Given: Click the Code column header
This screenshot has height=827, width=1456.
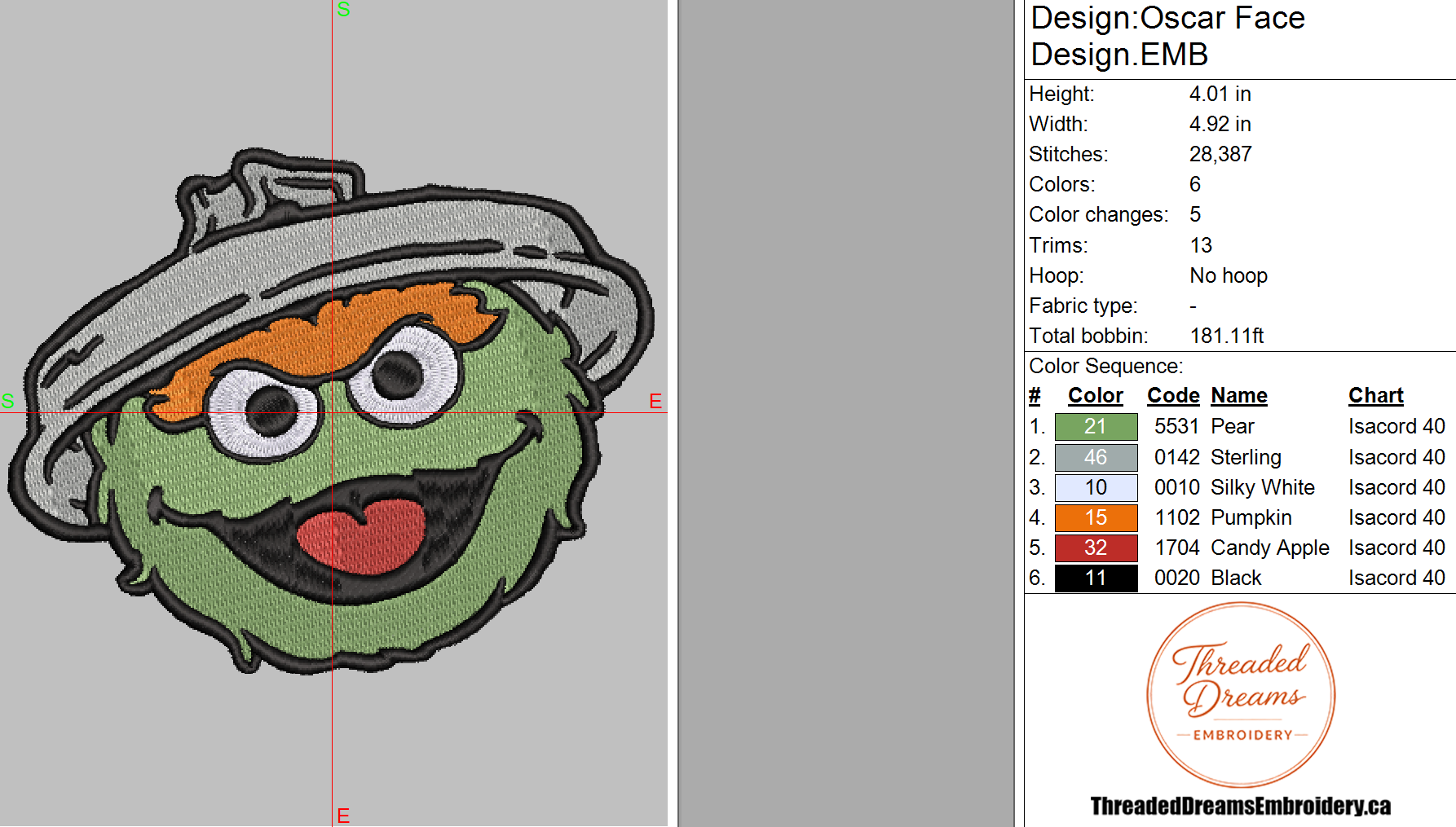Looking at the screenshot, I should click(x=1173, y=396).
